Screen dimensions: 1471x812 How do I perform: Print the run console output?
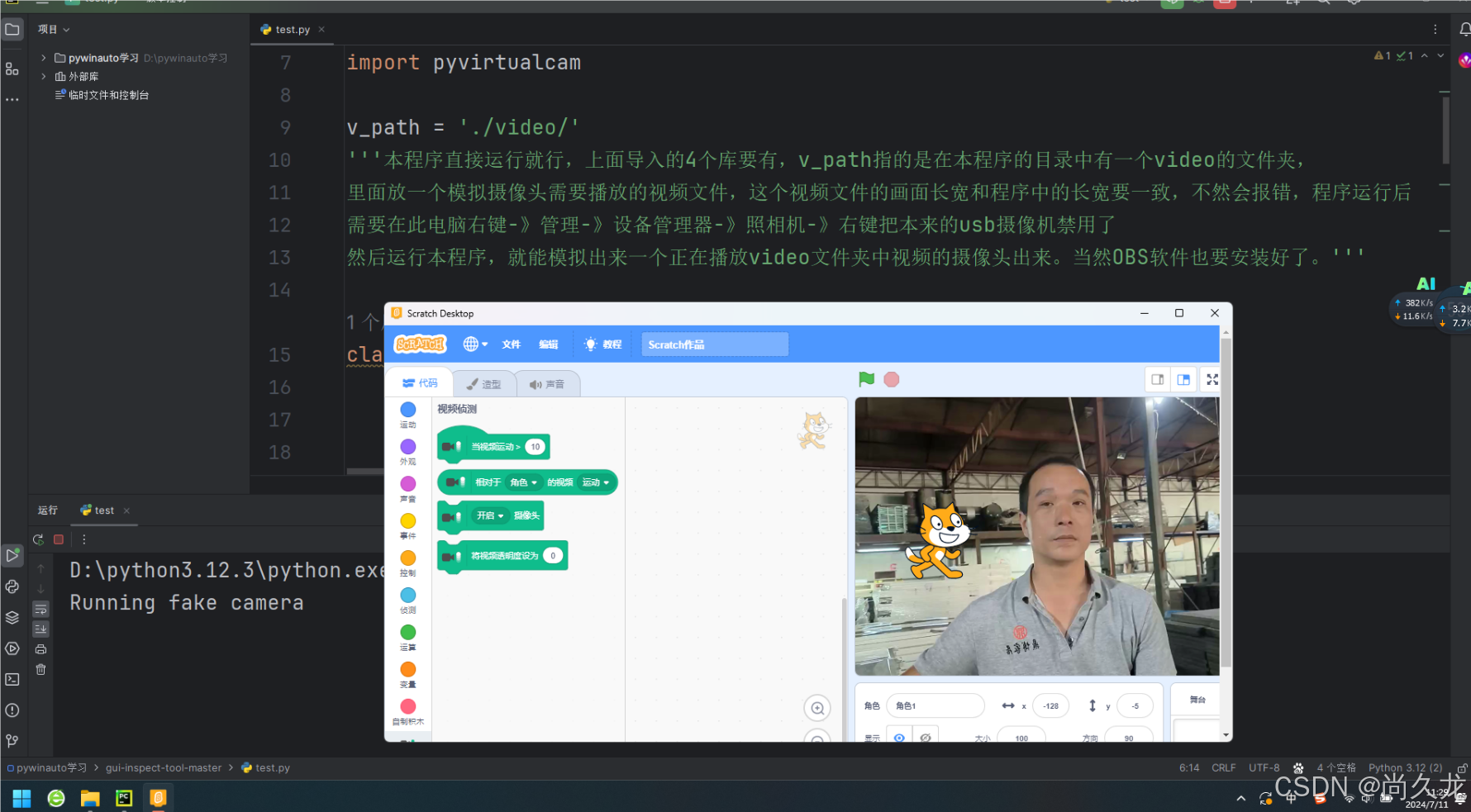point(40,649)
